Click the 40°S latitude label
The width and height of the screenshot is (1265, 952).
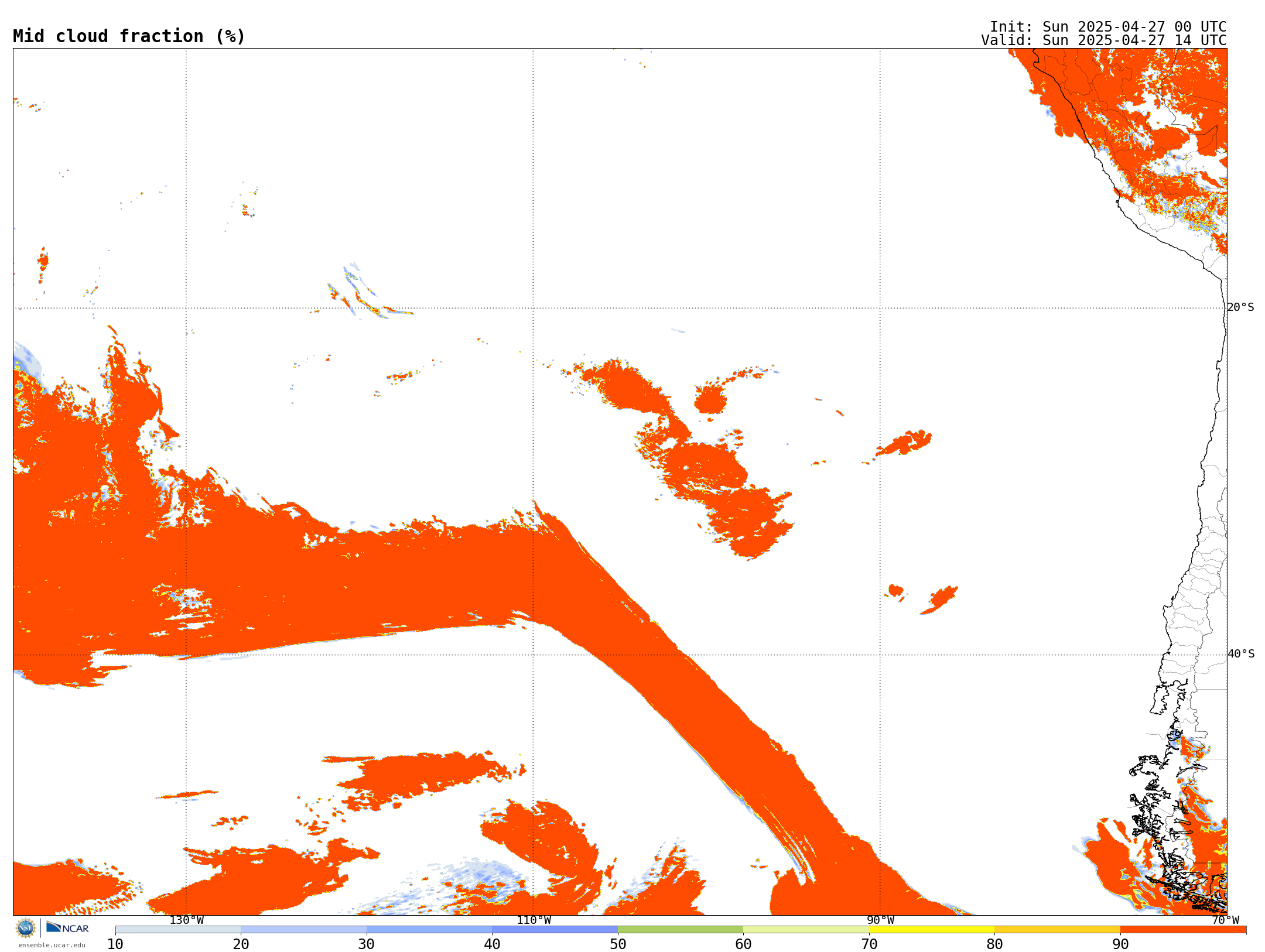click(1240, 654)
